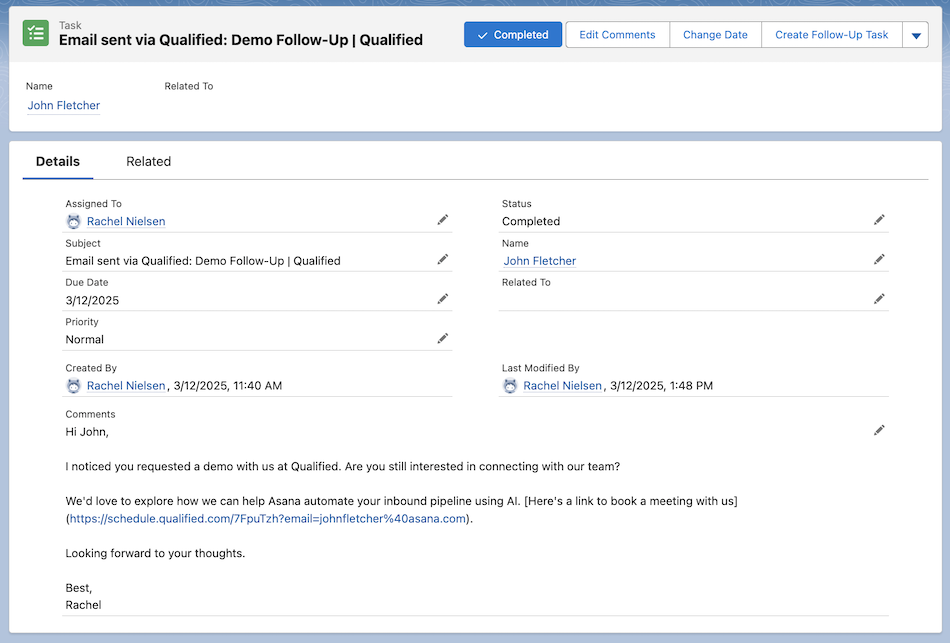
Task: Click the 'I noticed you requested a demo' line
Action: pyautogui.click(x=343, y=467)
